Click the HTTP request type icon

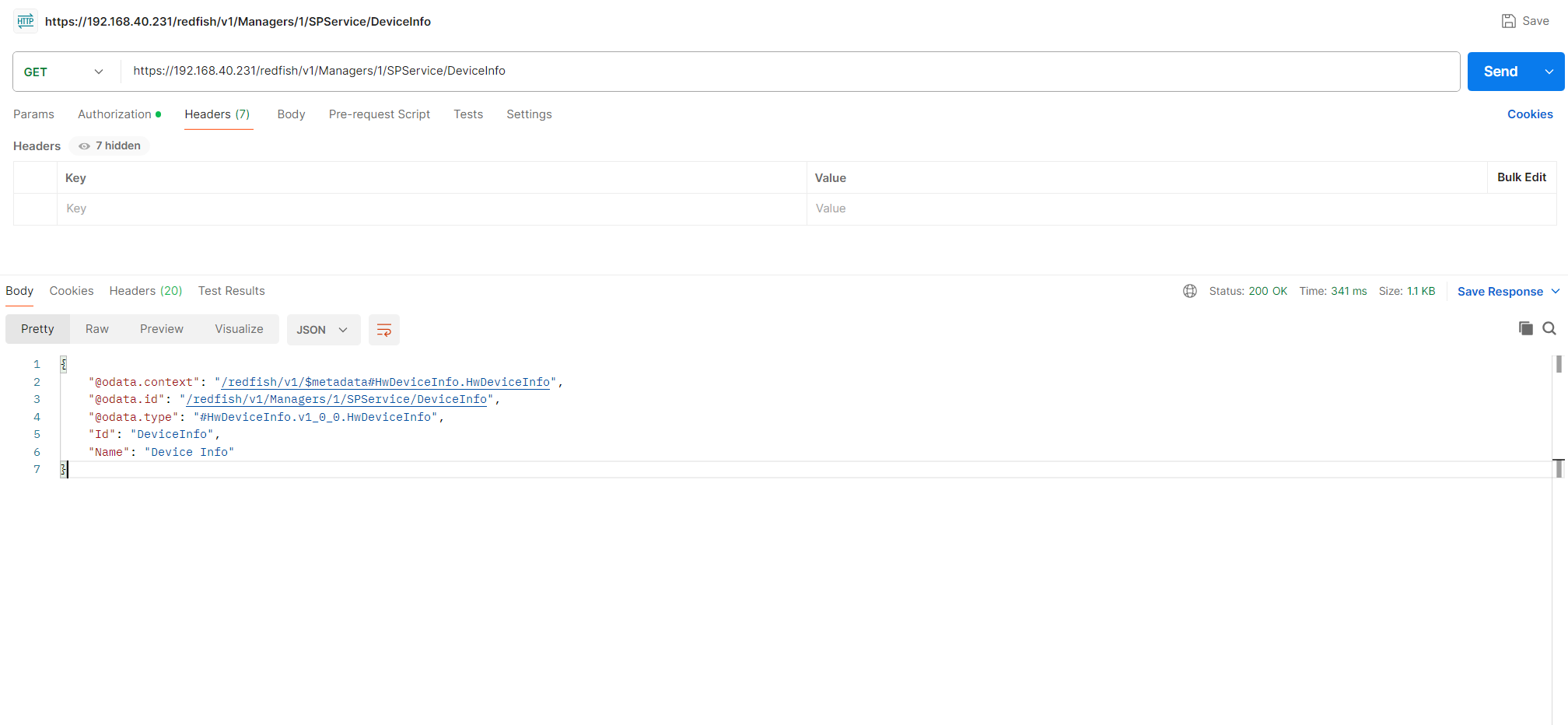pos(26,21)
